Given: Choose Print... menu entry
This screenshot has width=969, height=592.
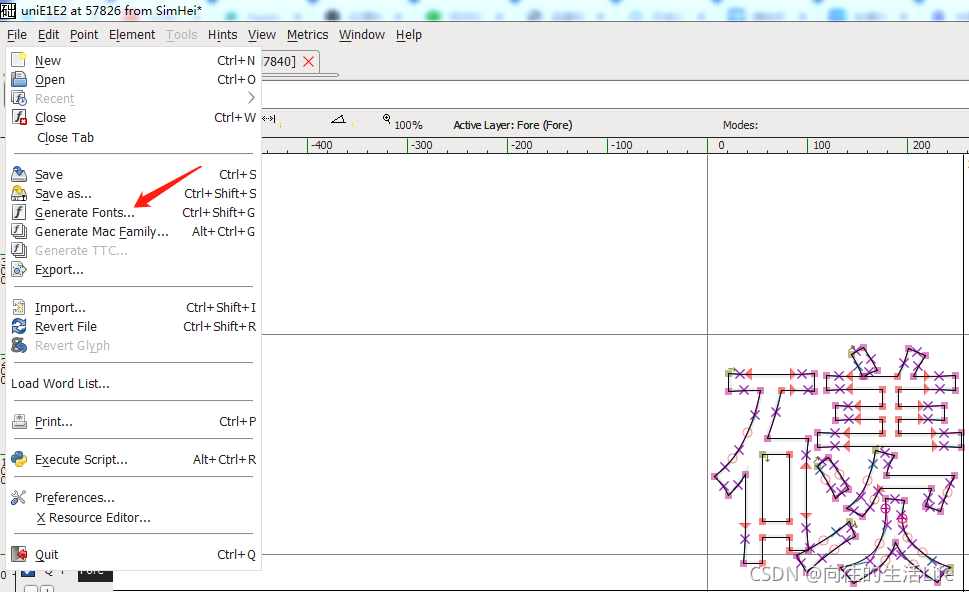Looking at the screenshot, I should (133, 421).
